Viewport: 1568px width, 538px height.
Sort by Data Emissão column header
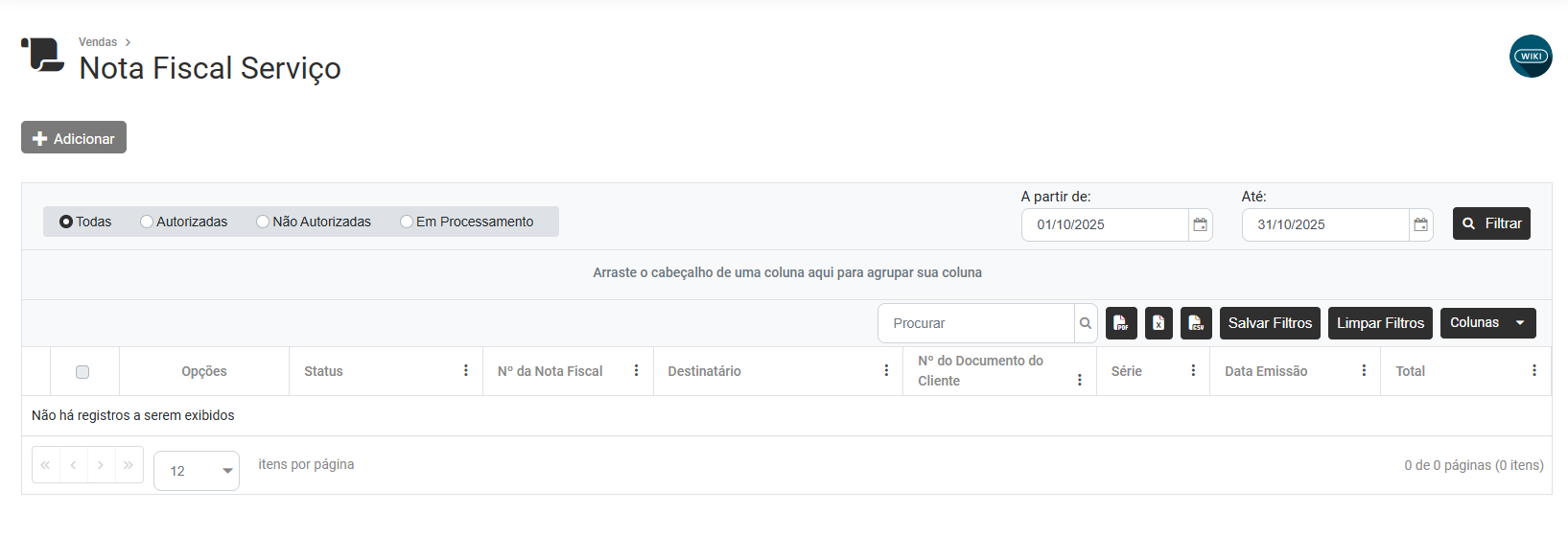pyautogui.click(x=1265, y=371)
